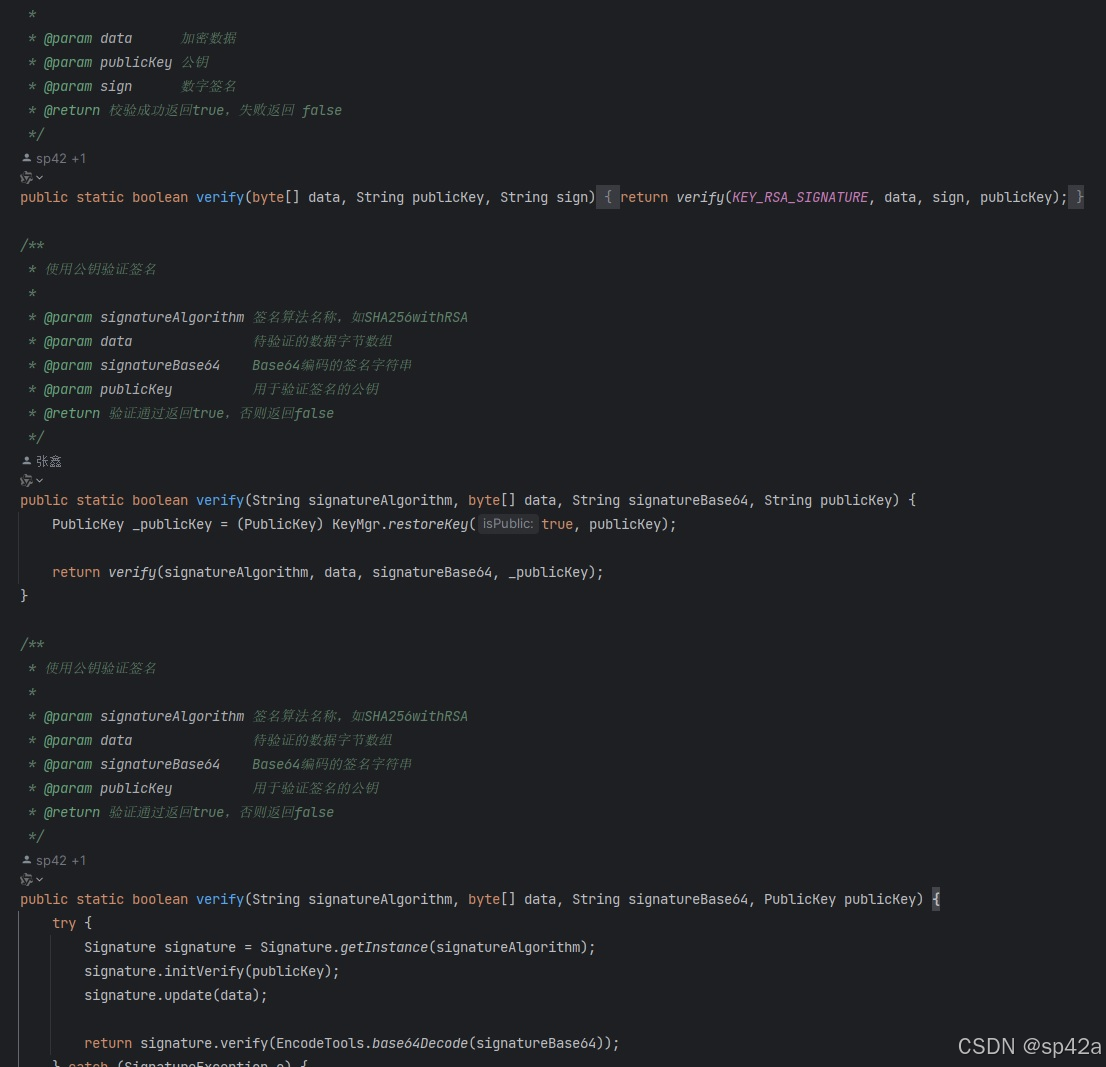
Task: Expand the folded closing brace after sign, publicKey);
Action: pyautogui.click(x=1076, y=197)
